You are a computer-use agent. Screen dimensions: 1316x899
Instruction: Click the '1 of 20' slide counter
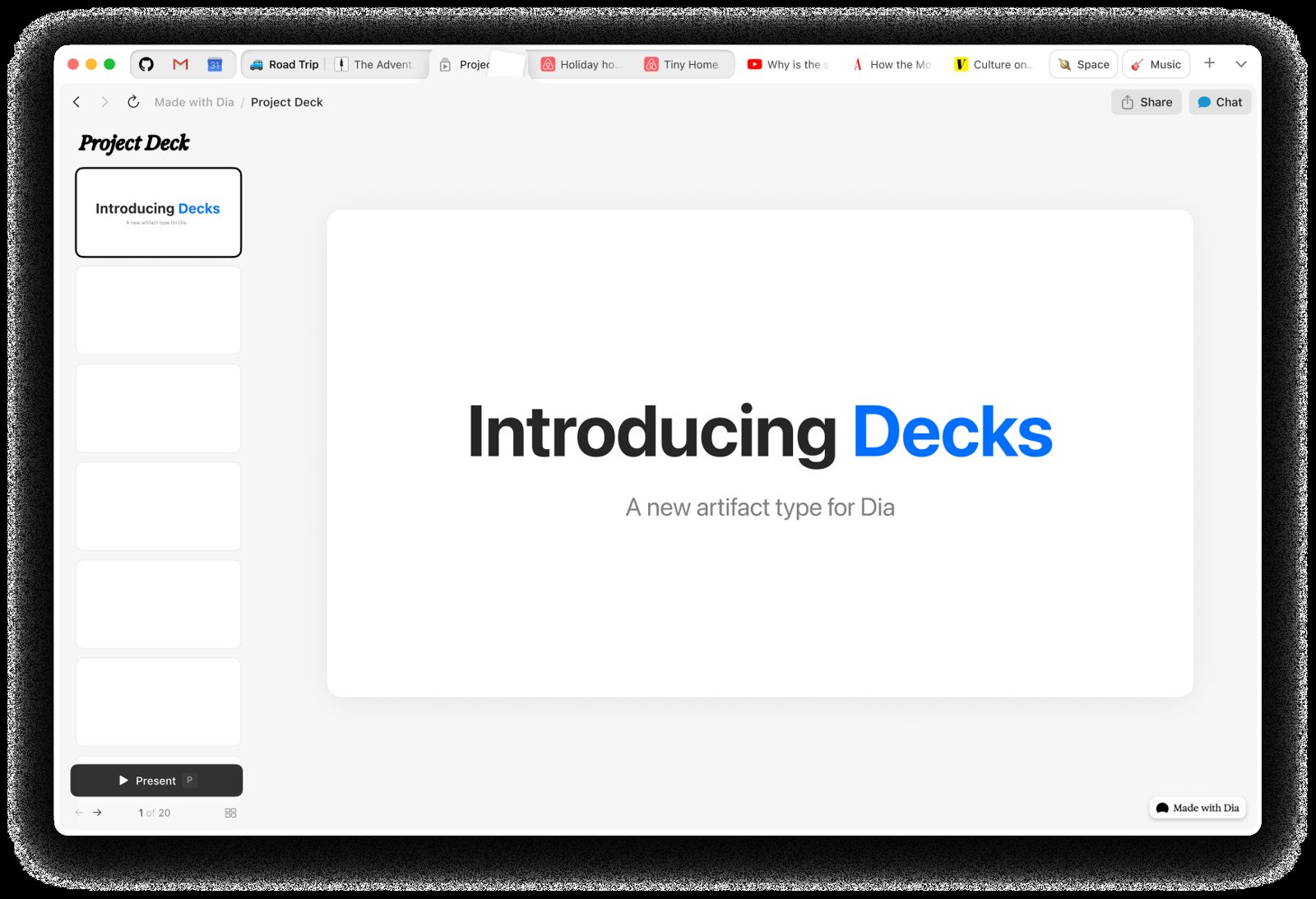(x=154, y=813)
